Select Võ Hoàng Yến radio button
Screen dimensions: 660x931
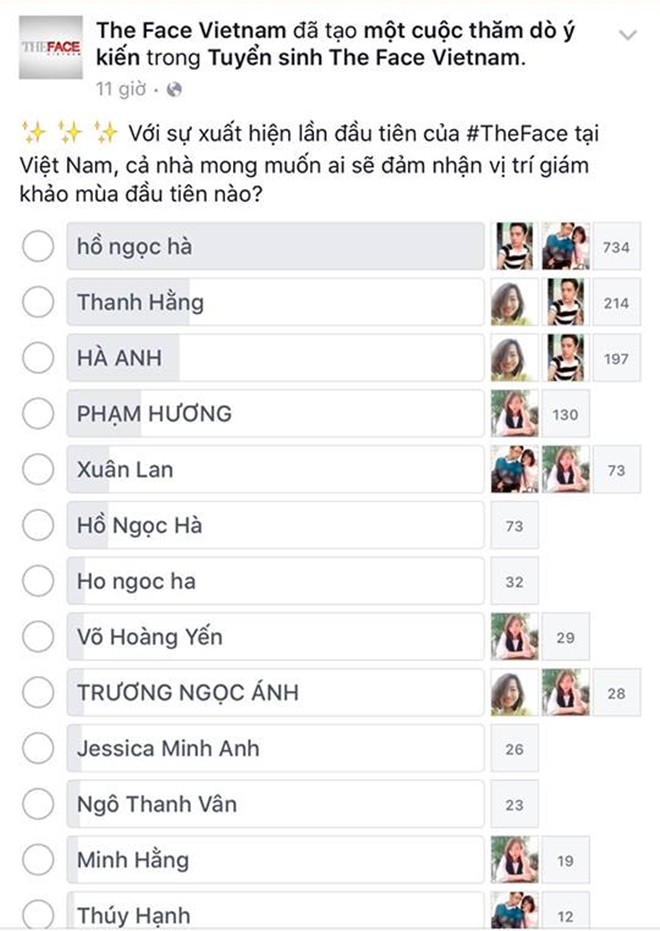click(x=37, y=636)
